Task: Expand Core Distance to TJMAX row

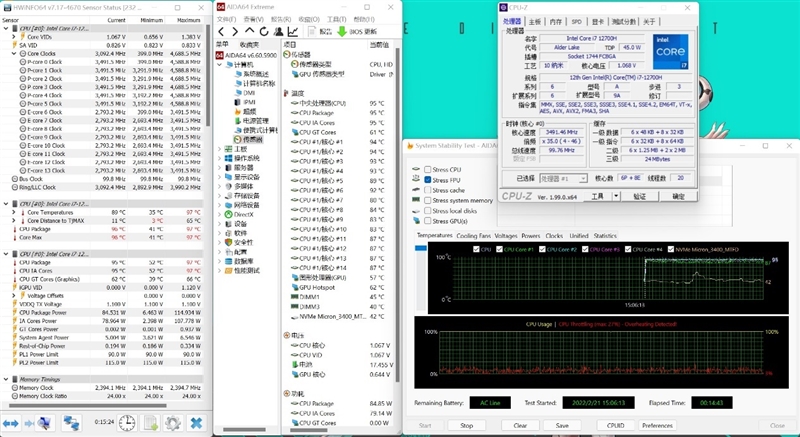Action: [14, 221]
